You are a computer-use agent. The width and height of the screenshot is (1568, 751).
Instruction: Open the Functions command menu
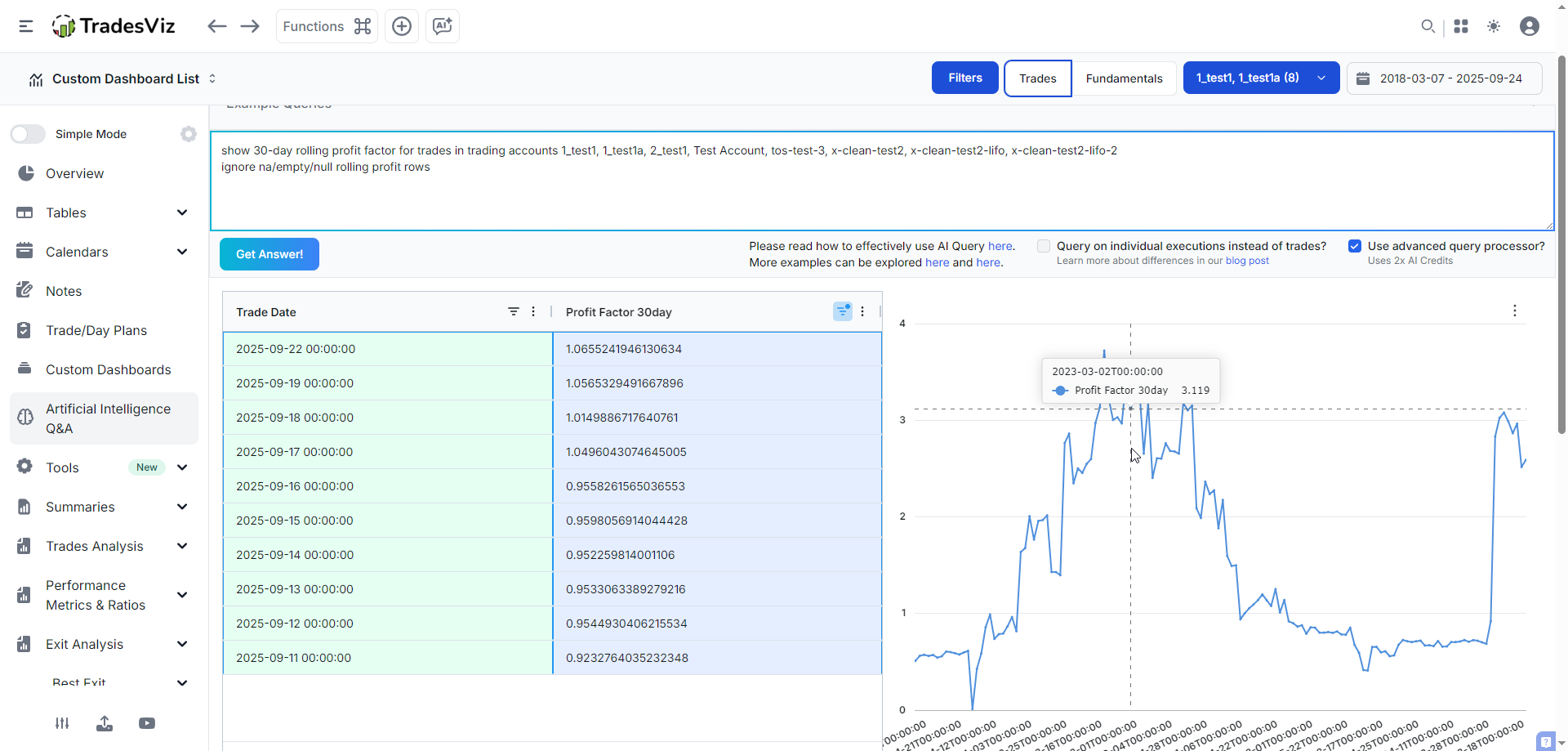tap(327, 26)
